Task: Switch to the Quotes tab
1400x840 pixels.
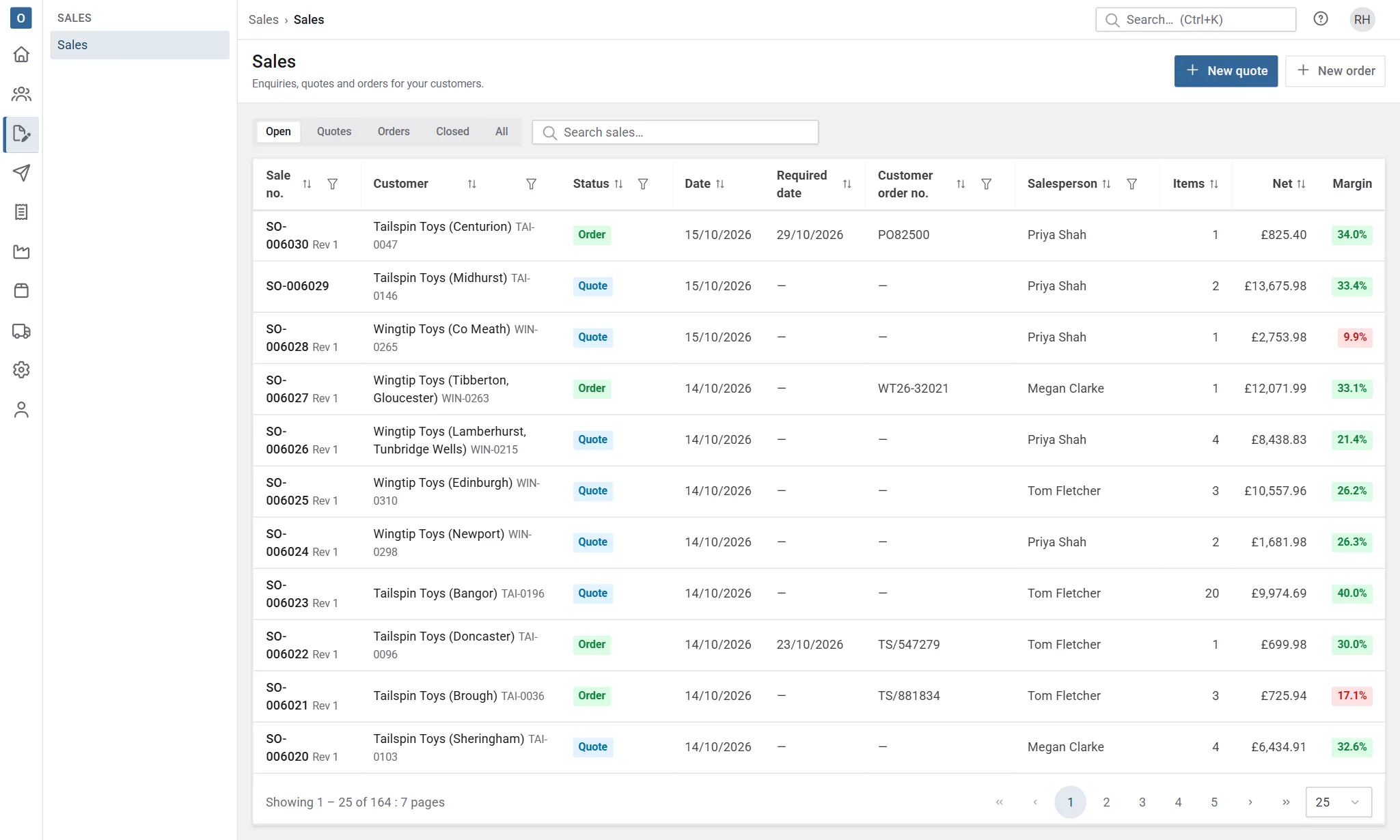Action: [334, 132]
